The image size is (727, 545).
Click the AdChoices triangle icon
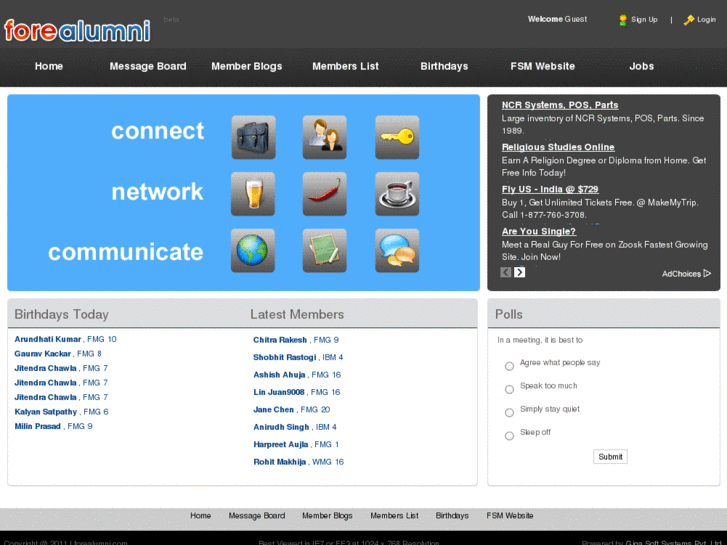tap(707, 273)
